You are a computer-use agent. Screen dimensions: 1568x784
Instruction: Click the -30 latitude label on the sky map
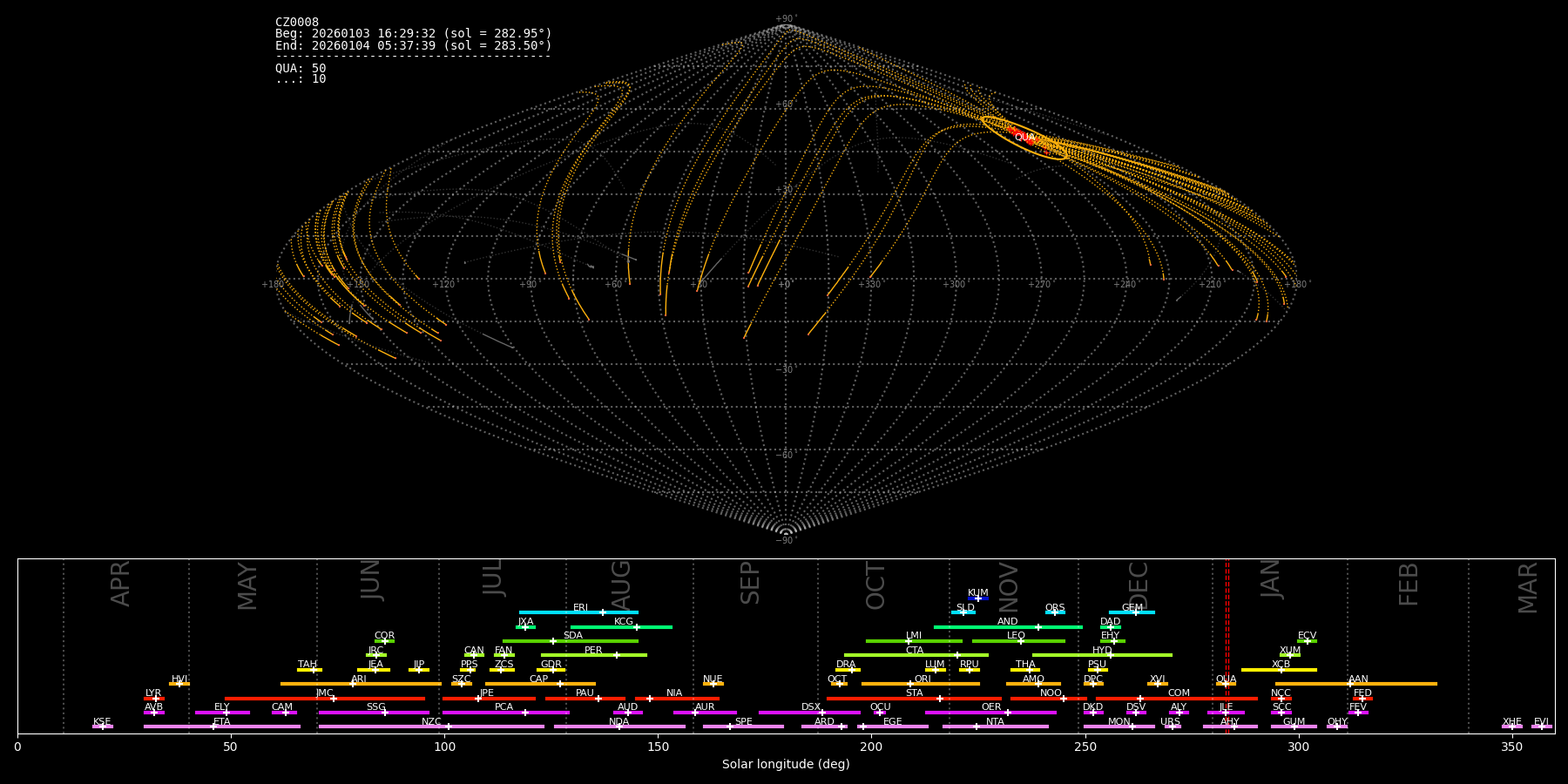point(786,370)
